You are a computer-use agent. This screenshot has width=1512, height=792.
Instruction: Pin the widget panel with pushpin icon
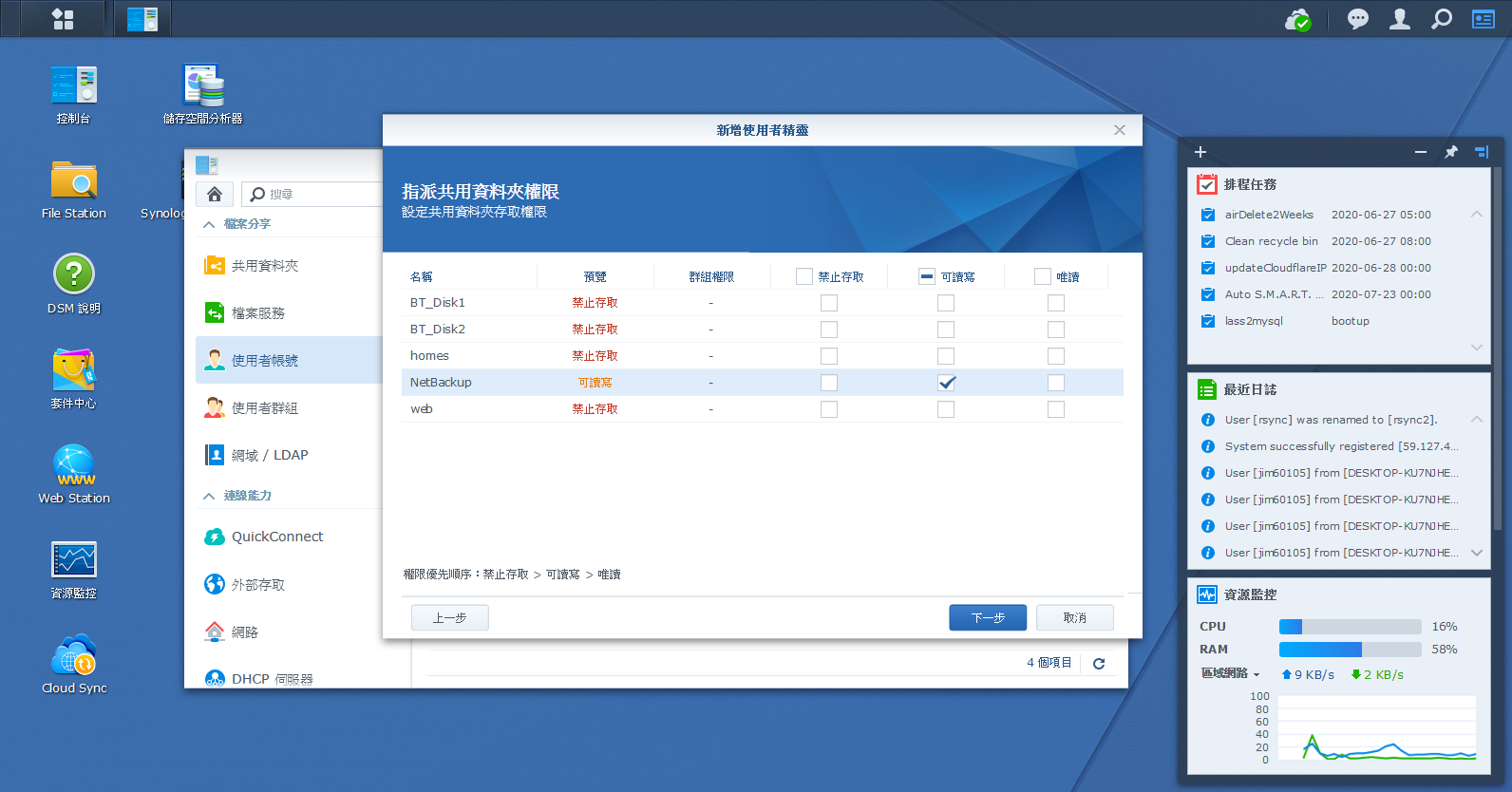click(1451, 152)
